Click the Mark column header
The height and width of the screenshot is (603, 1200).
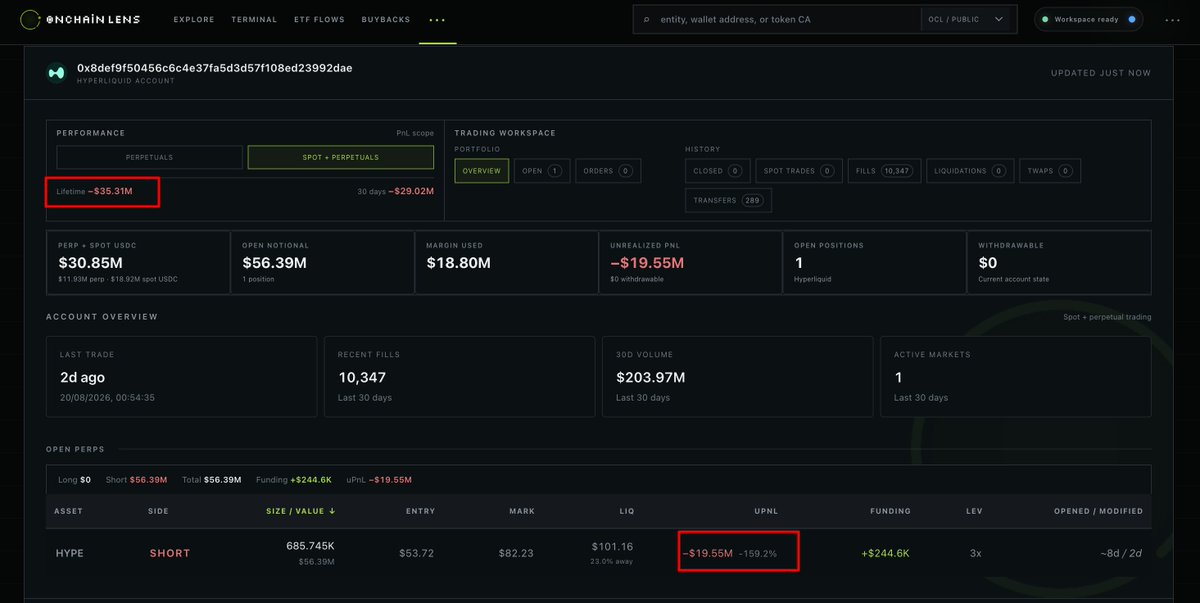click(x=522, y=511)
